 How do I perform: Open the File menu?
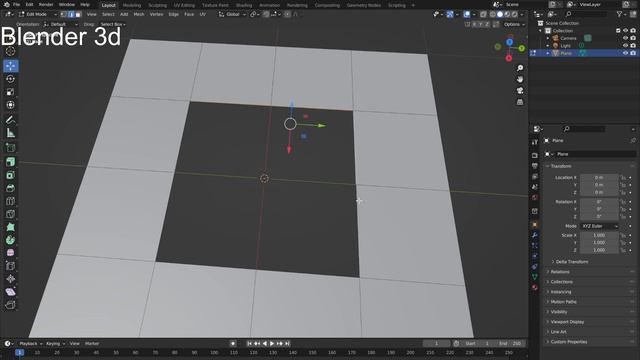[16, 4]
